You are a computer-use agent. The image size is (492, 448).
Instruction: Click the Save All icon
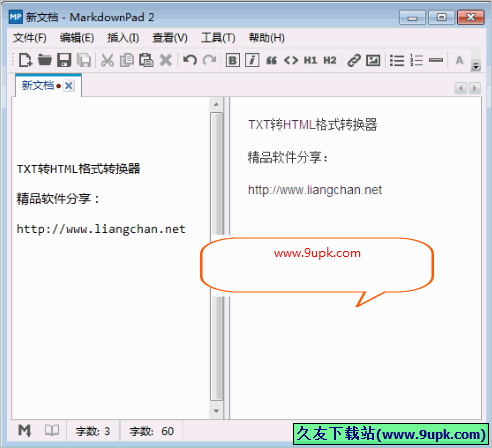[84, 60]
